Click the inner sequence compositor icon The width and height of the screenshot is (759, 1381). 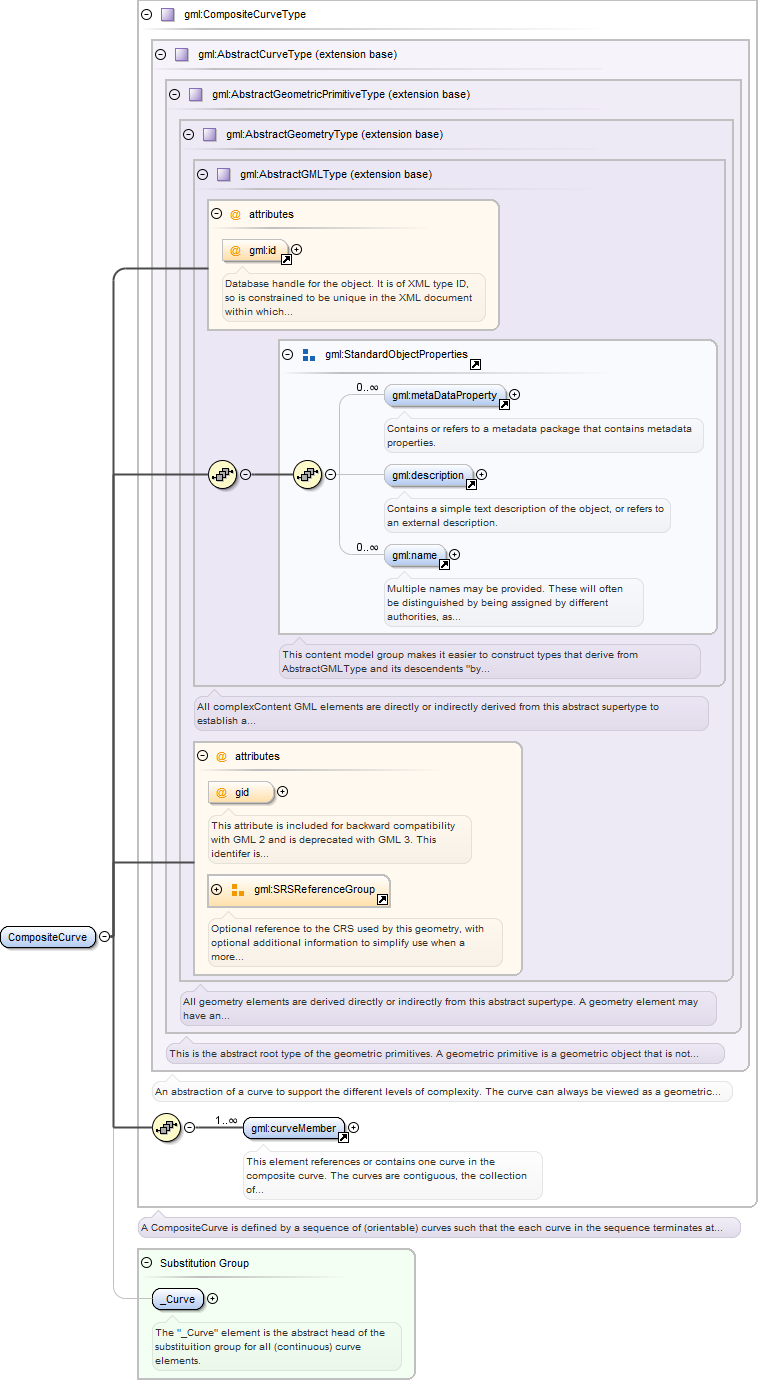pos(307,475)
